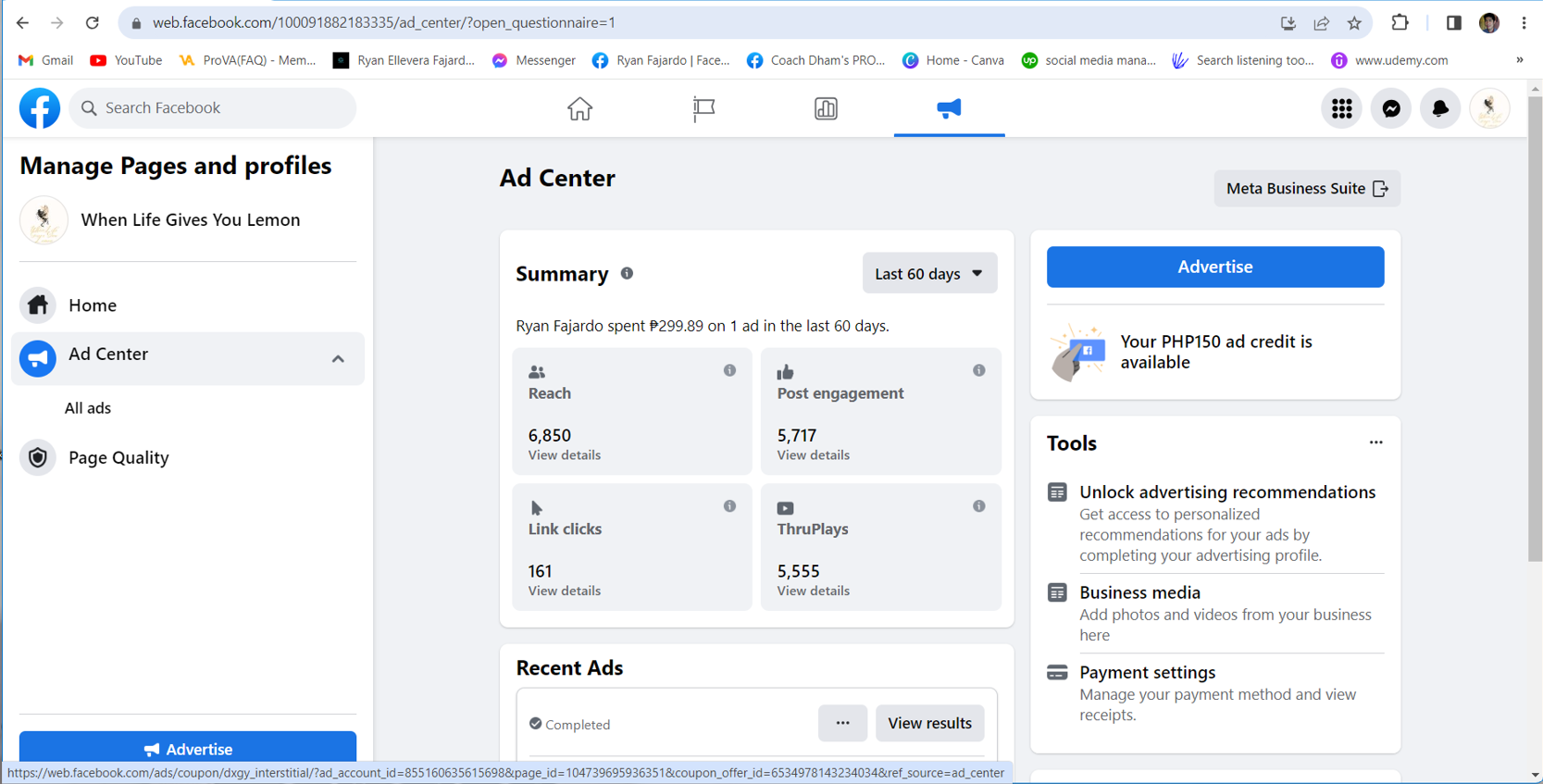The height and width of the screenshot is (784, 1543).
Task: Go to the Facebook Home feed icon
Action: [x=579, y=108]
